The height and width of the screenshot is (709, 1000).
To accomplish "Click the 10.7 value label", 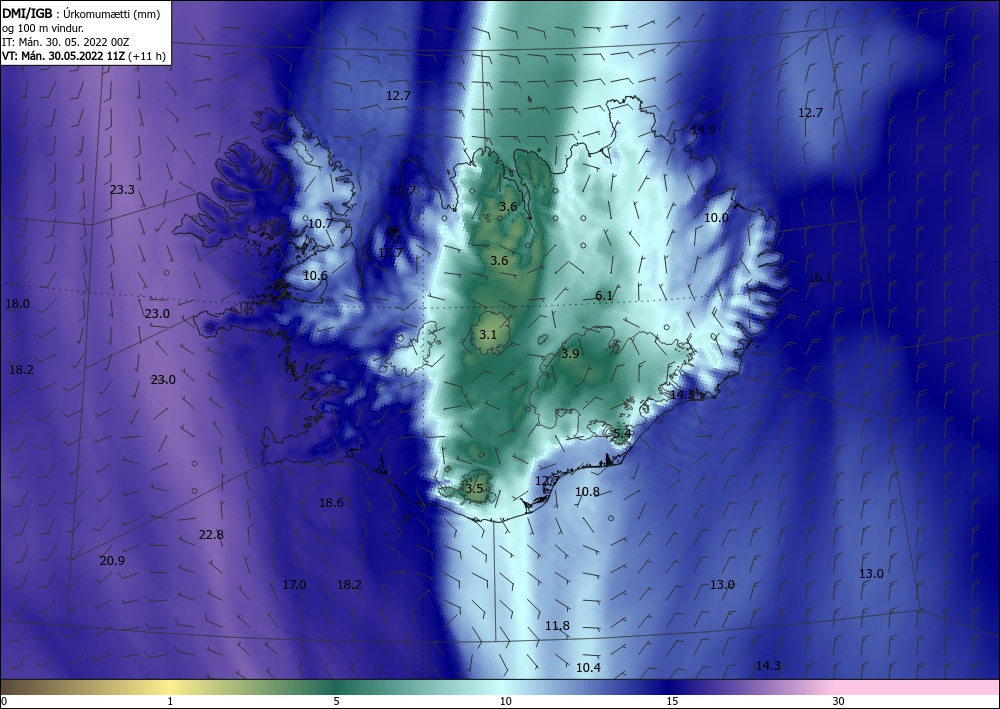I will point(320,224).
